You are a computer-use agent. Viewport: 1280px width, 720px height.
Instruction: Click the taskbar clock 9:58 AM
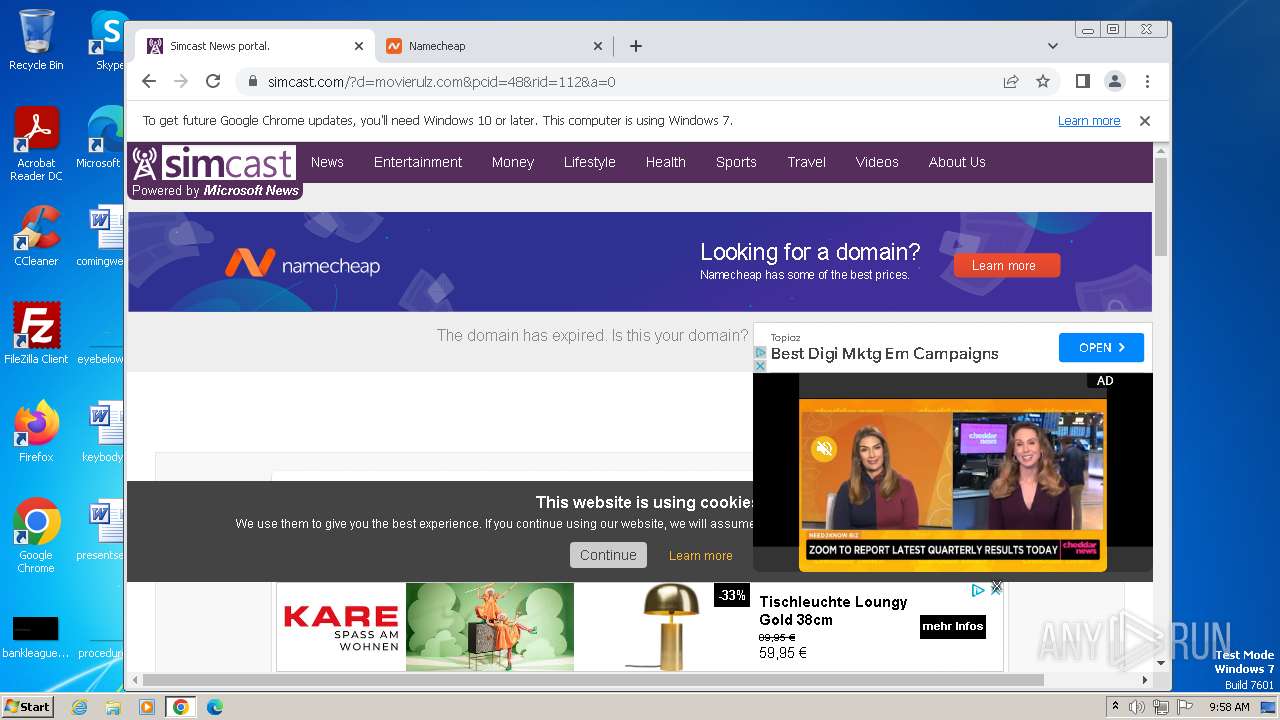[1229, 707]
